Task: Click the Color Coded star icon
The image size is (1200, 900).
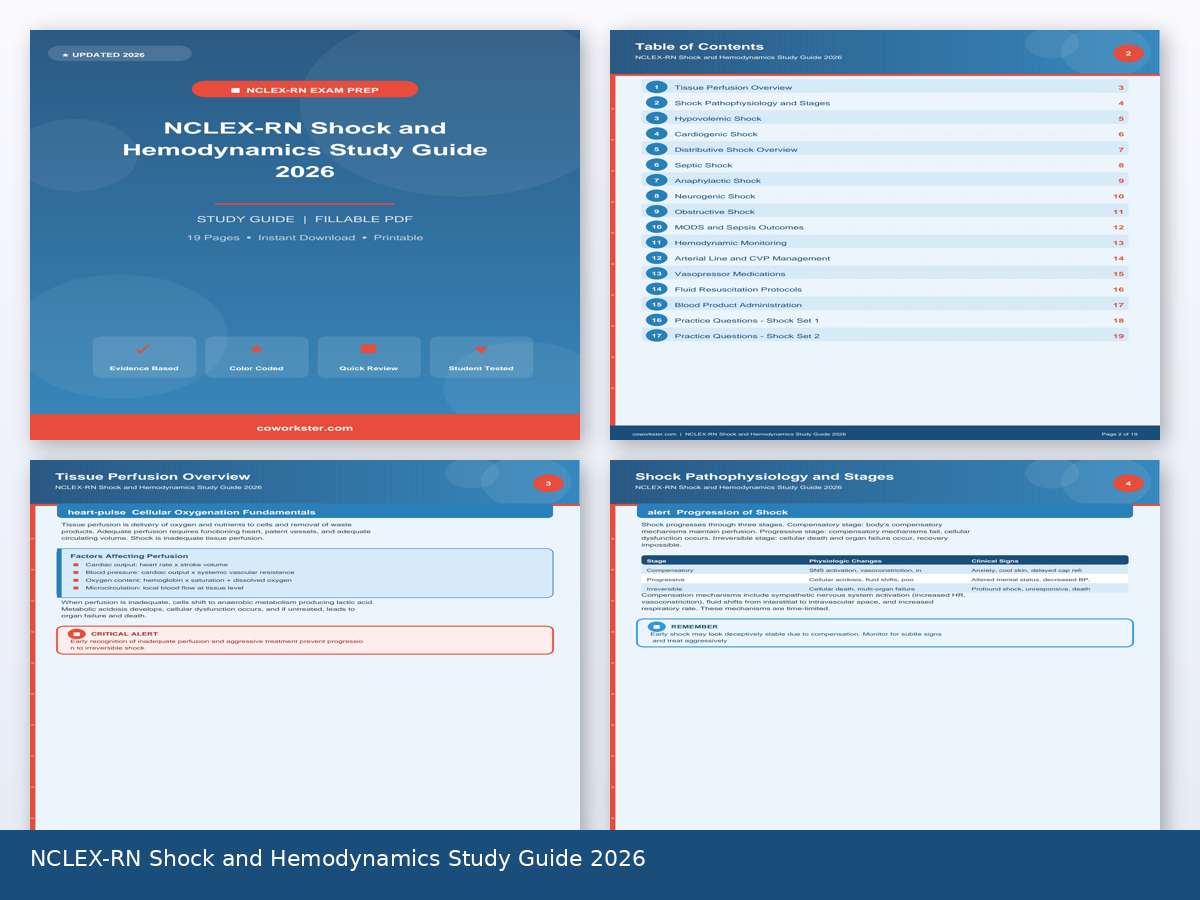Action: [256, 349]
